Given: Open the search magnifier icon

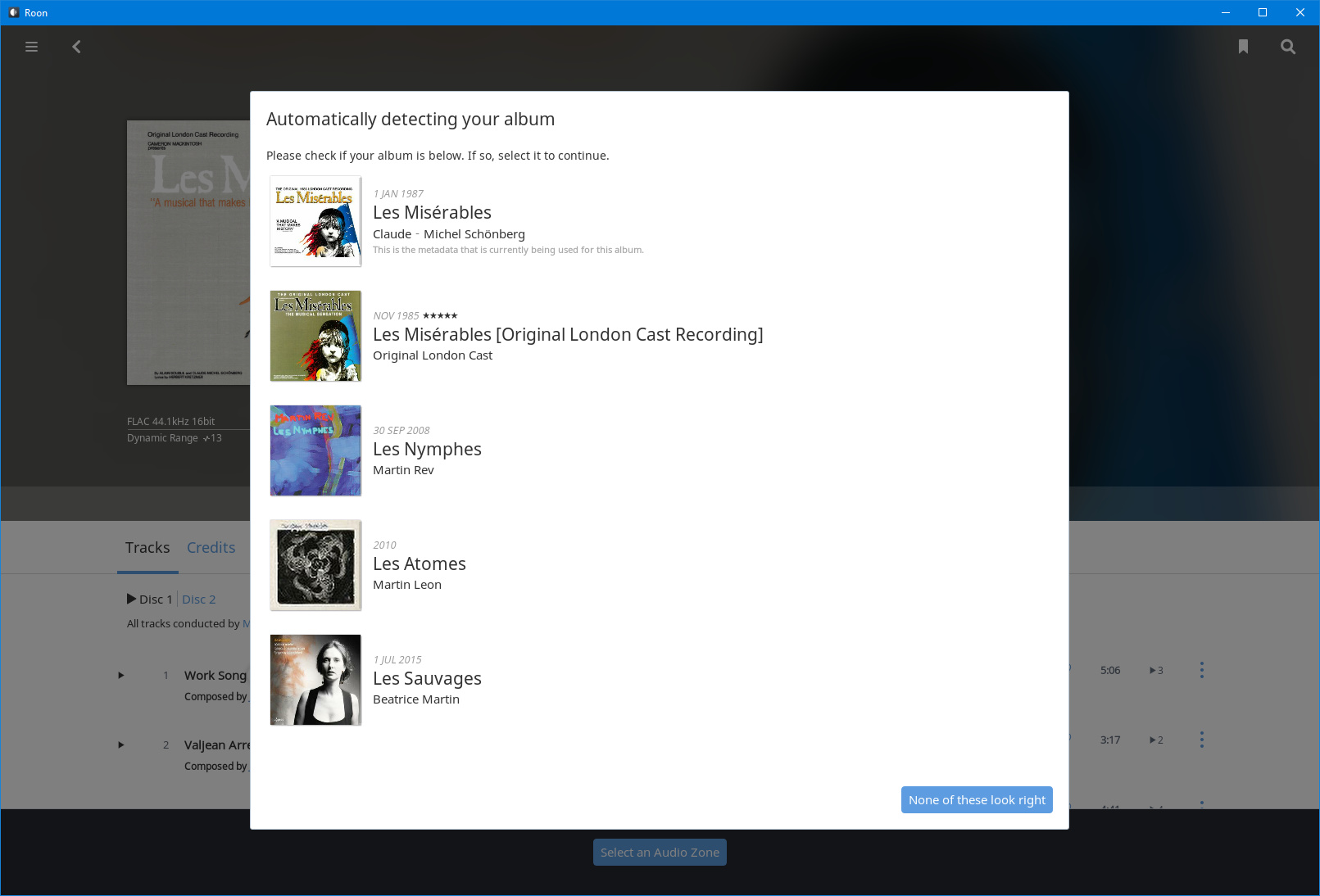Looking at the screenshot, I should pos(1288,47).
